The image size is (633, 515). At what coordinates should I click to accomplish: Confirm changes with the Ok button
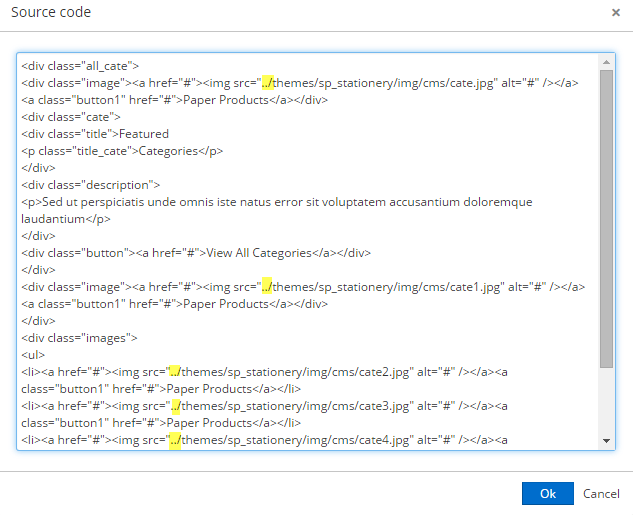coord(547,493)
